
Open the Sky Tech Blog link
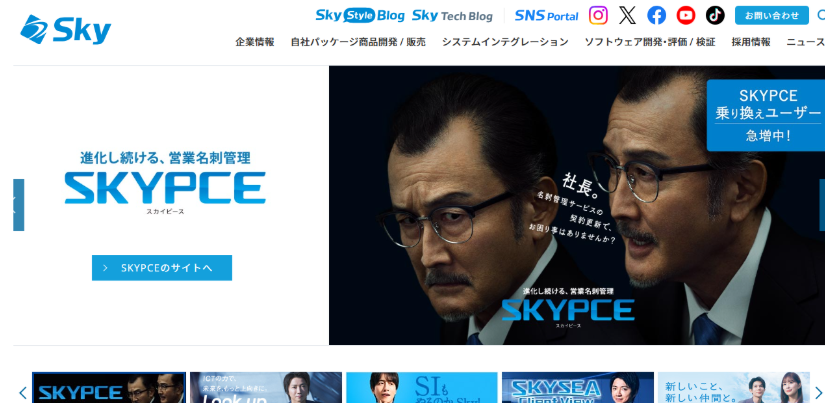pos(452,16)
